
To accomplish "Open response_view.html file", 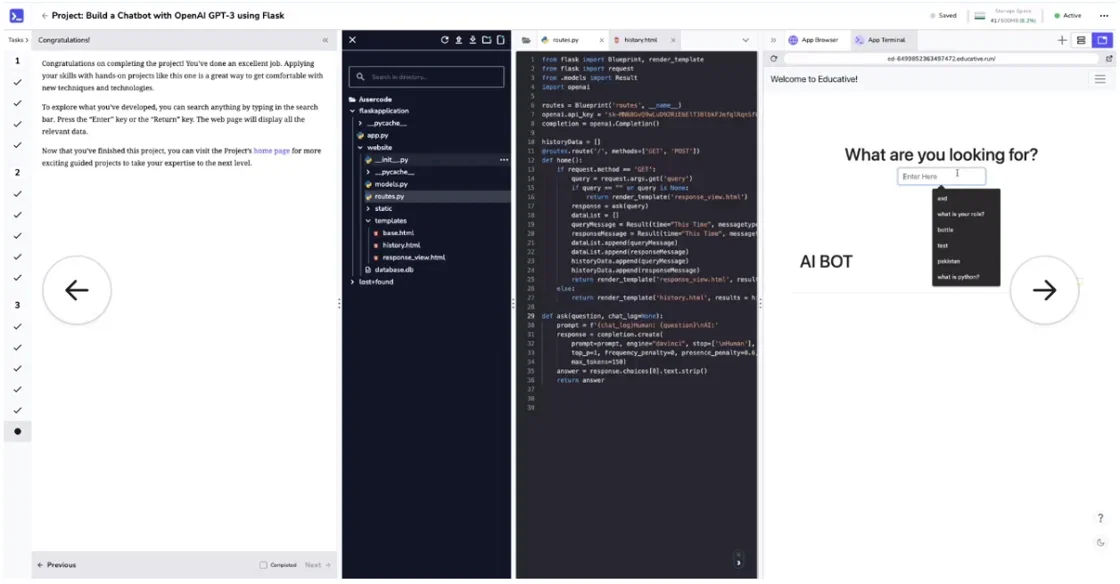I will 413,257.
